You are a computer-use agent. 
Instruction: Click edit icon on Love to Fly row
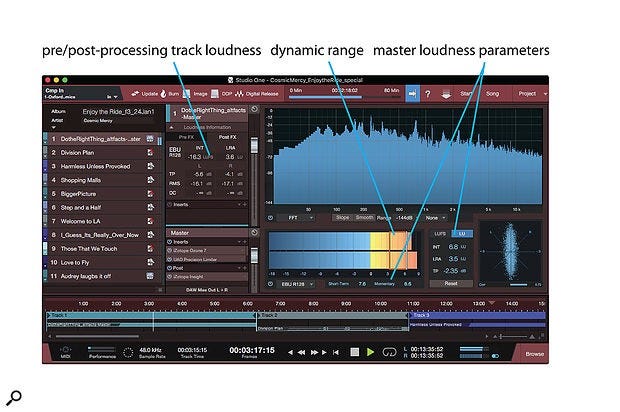(x=150, y=262)
